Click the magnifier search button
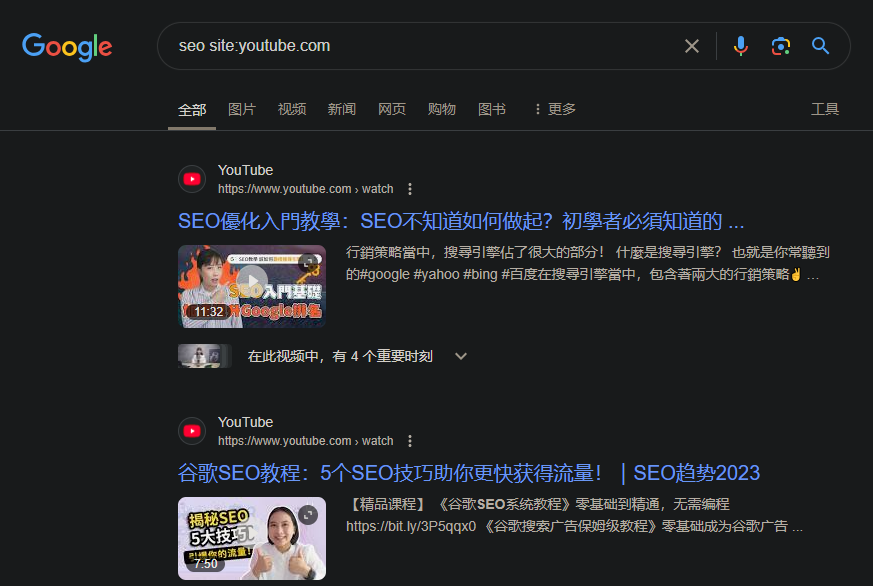873x586 pixels. point(820,46)
